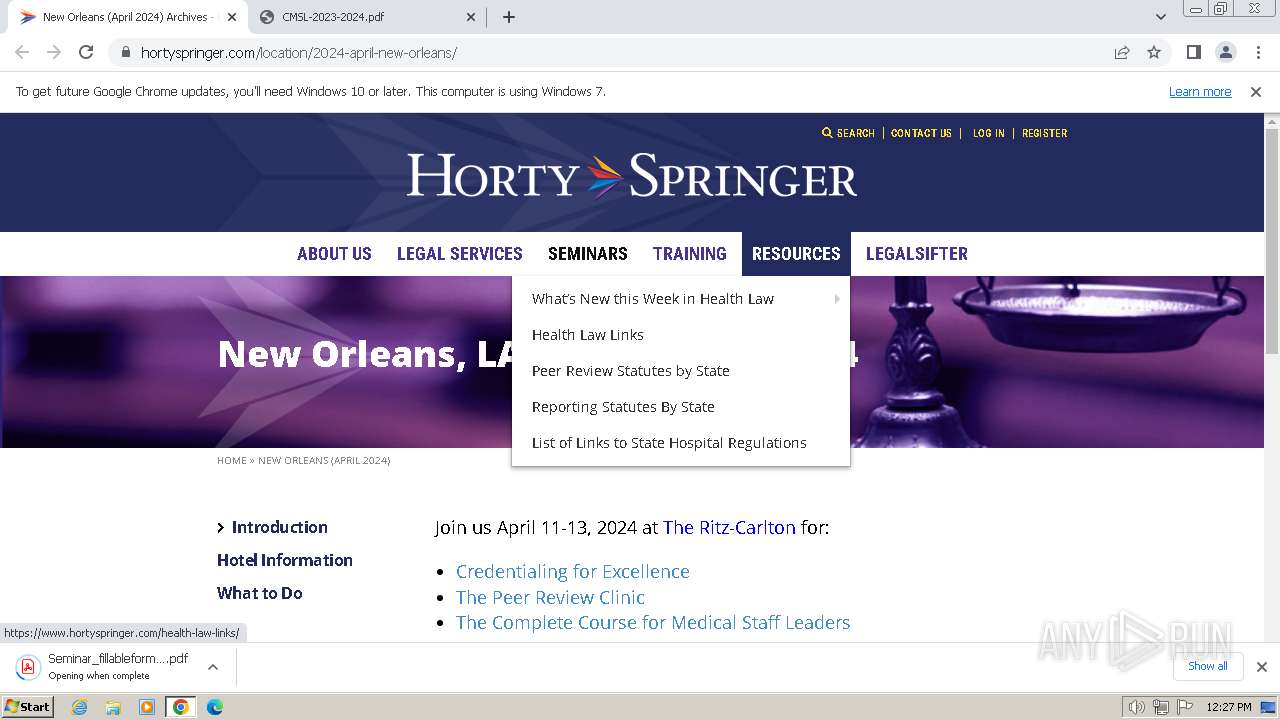Viewport: 1280px width, 720px height.
Task: Open Credentialing for Excellence link
Action: (573, 572)
